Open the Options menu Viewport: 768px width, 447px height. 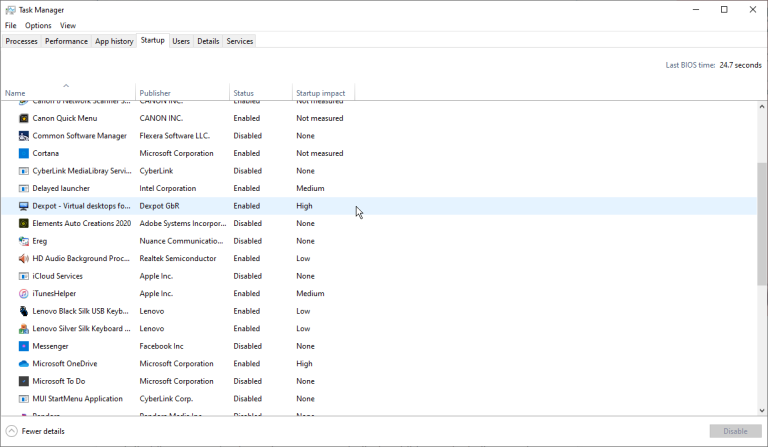pos(38,25)
